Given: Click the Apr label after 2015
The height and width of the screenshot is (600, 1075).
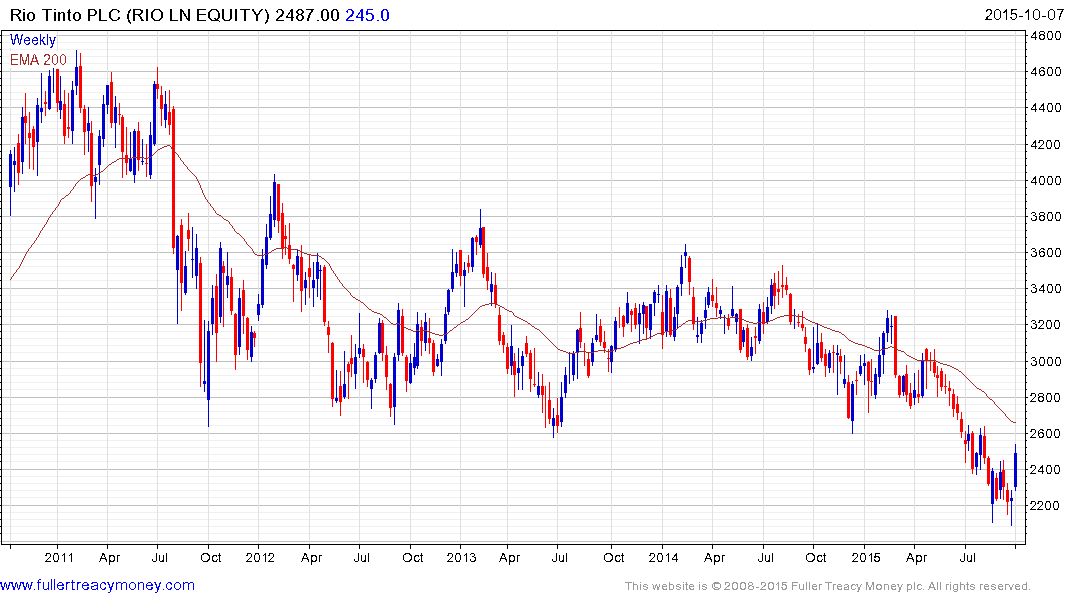Looking at the screenshot, I should (x=917, y=557).
